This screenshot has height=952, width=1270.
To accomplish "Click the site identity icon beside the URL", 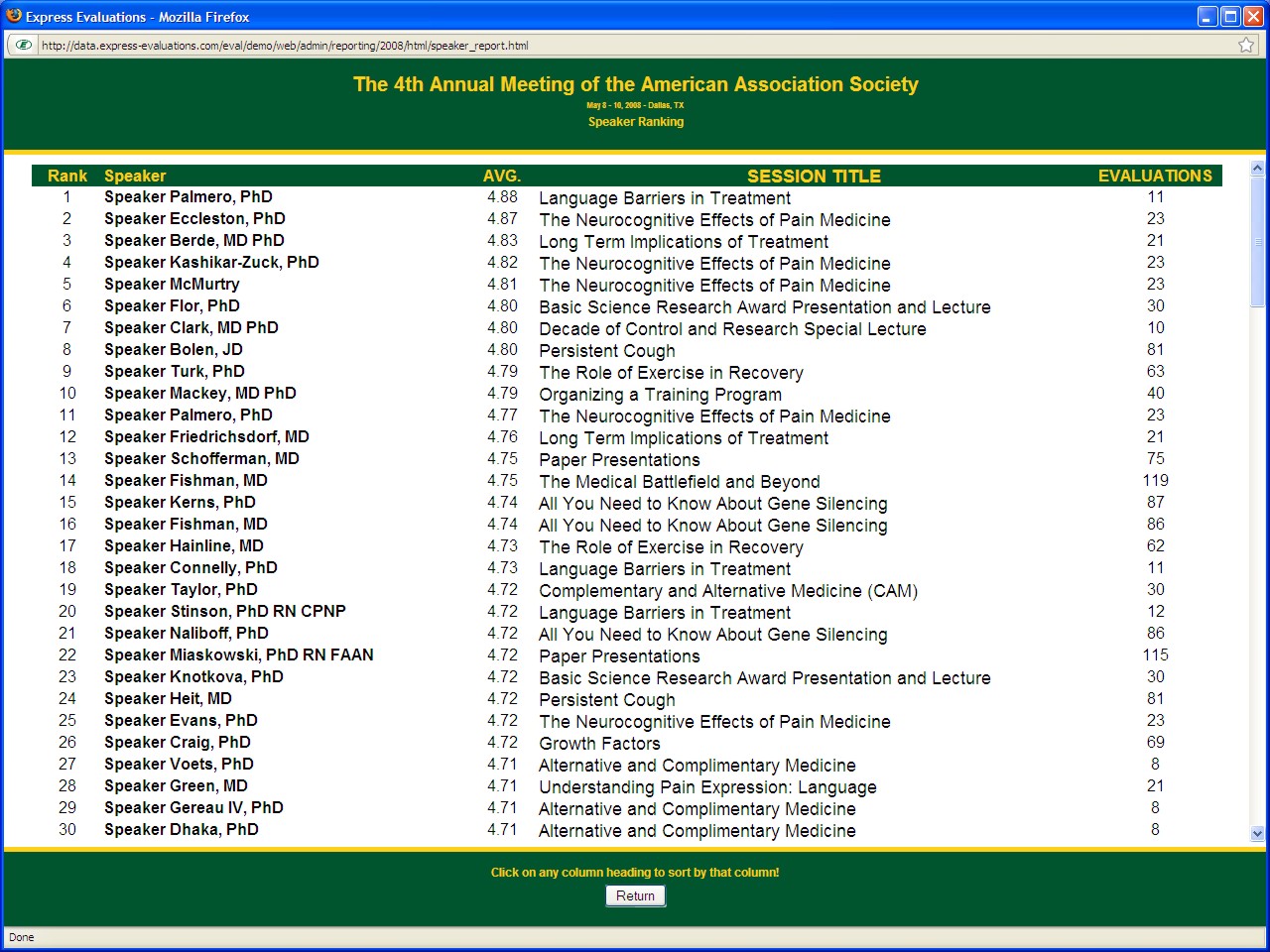I will point(23,45).
